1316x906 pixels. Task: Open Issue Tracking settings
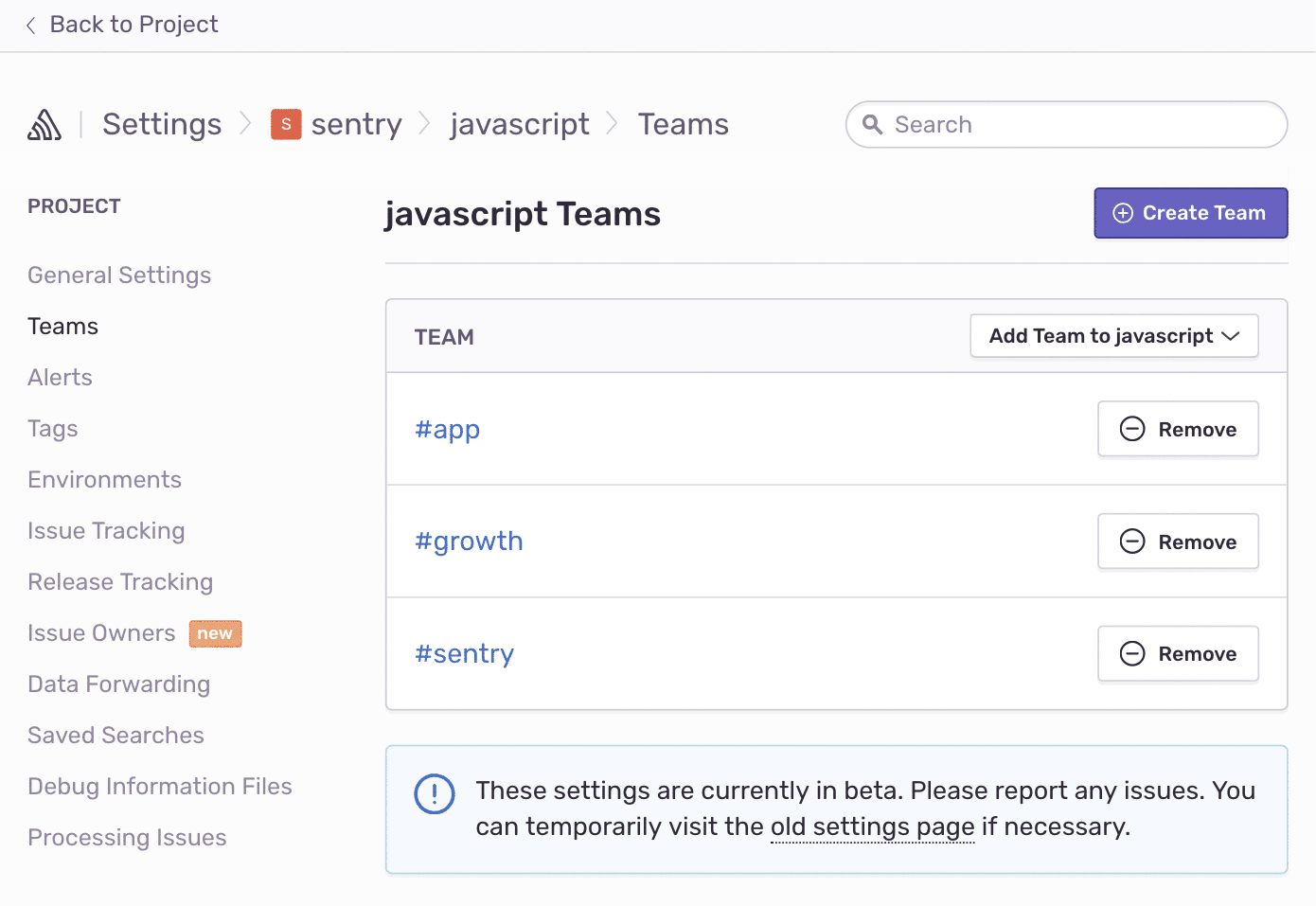pos(105,531)
